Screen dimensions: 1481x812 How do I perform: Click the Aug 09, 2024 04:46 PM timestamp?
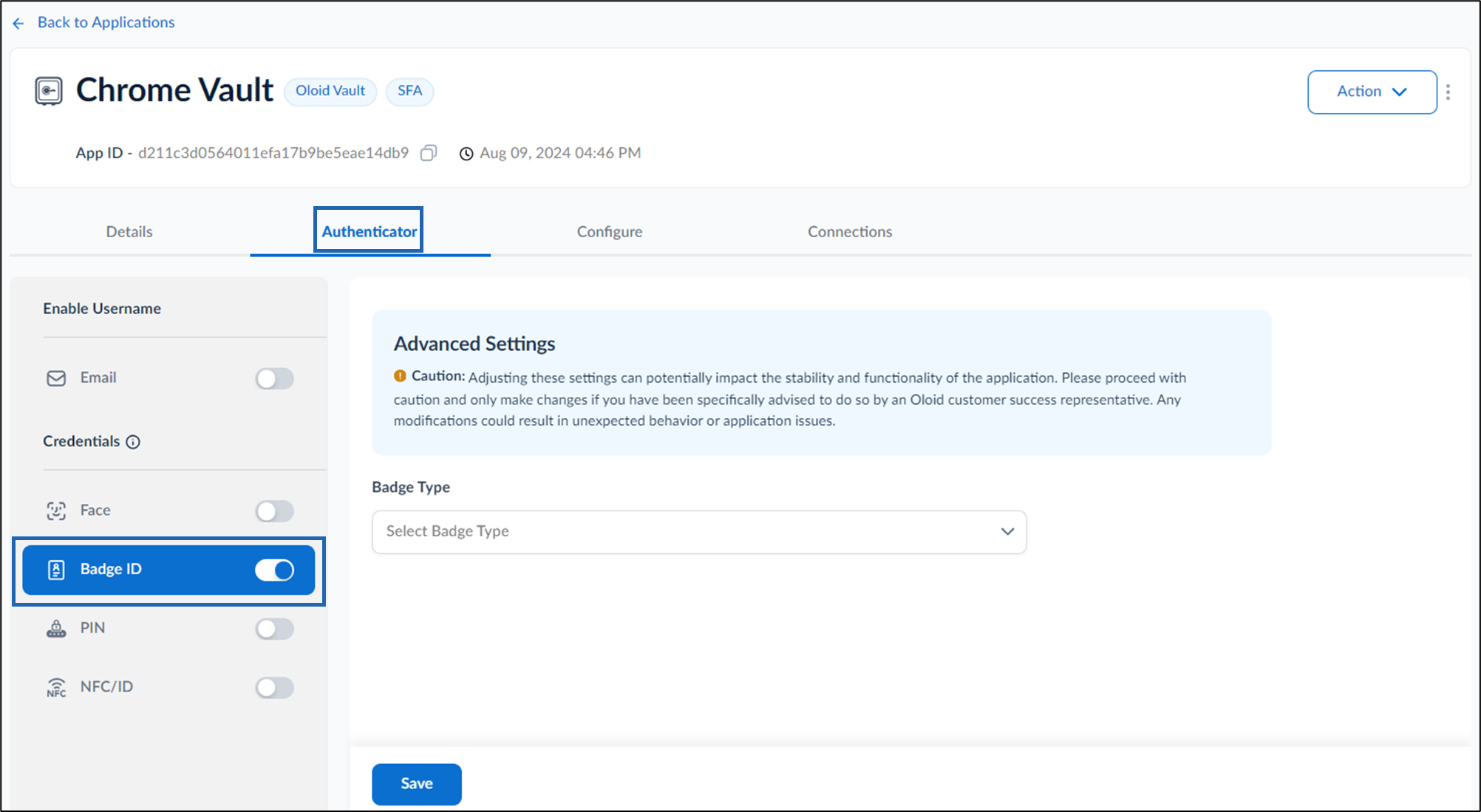pos(560,153)
